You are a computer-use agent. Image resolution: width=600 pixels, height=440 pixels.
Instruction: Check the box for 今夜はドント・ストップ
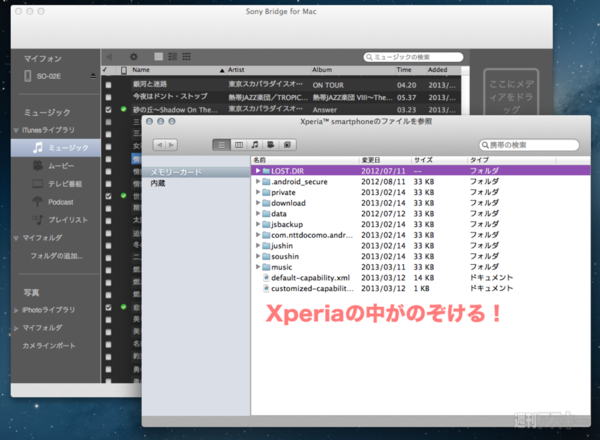[109, 97]
